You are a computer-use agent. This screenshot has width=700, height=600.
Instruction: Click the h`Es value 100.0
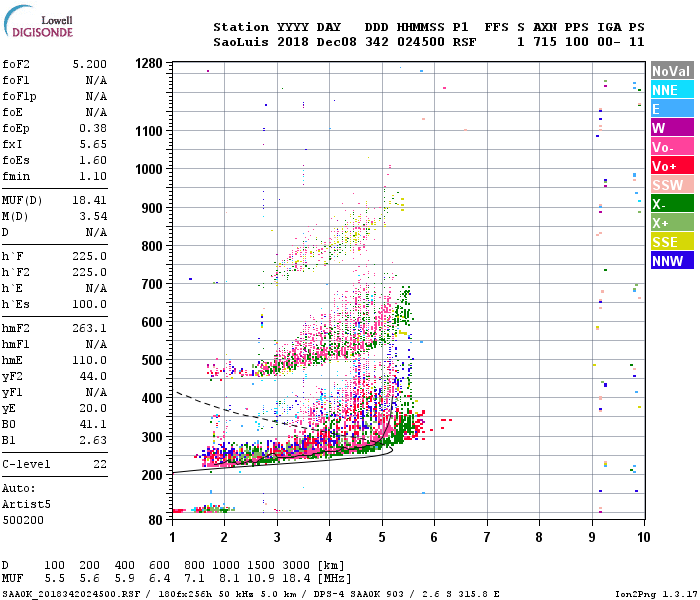click(x=90, y=304)
